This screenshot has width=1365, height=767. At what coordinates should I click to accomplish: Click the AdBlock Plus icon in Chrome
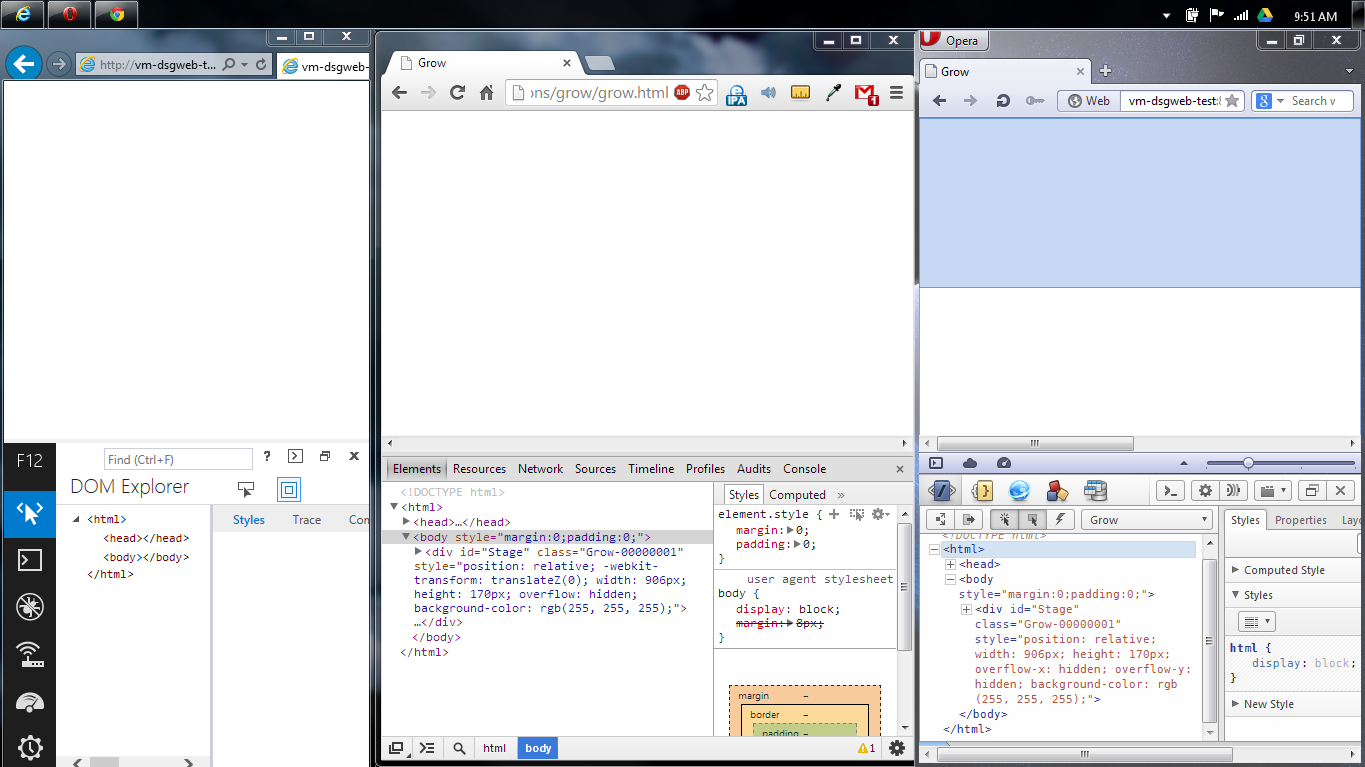[682, 93]
